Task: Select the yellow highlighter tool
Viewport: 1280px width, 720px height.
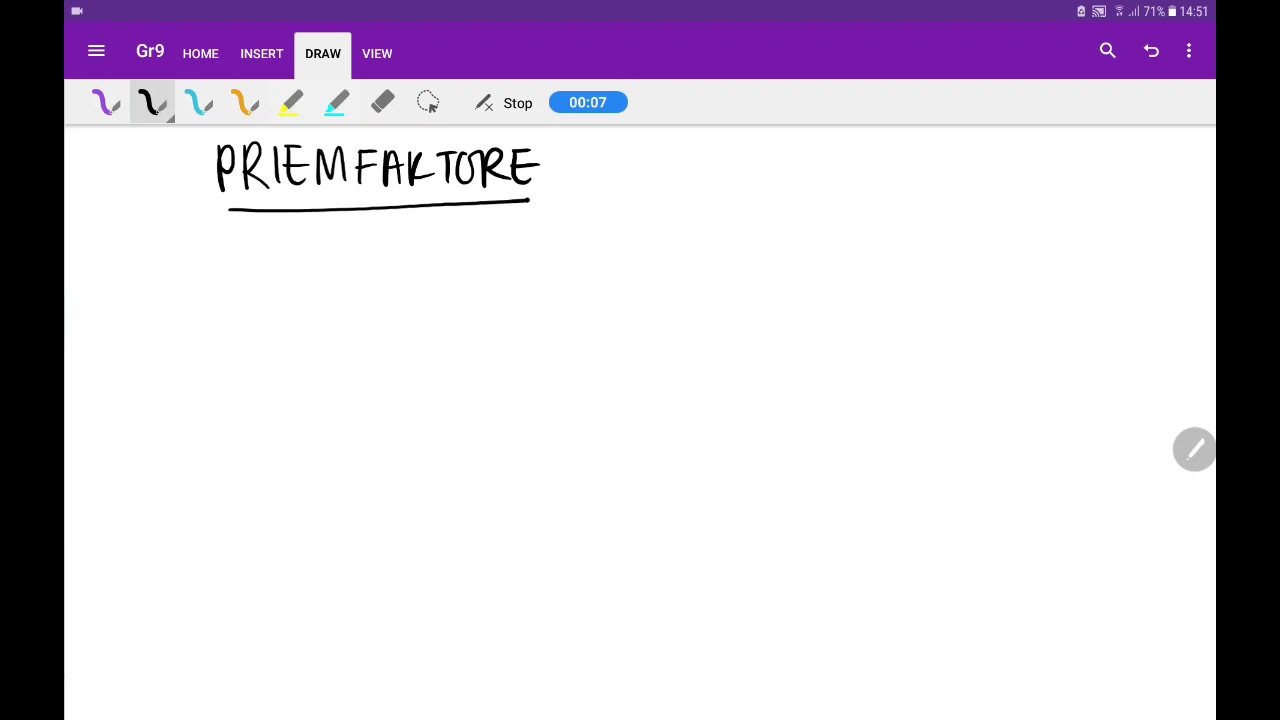Action: click(x=290, y=102)
